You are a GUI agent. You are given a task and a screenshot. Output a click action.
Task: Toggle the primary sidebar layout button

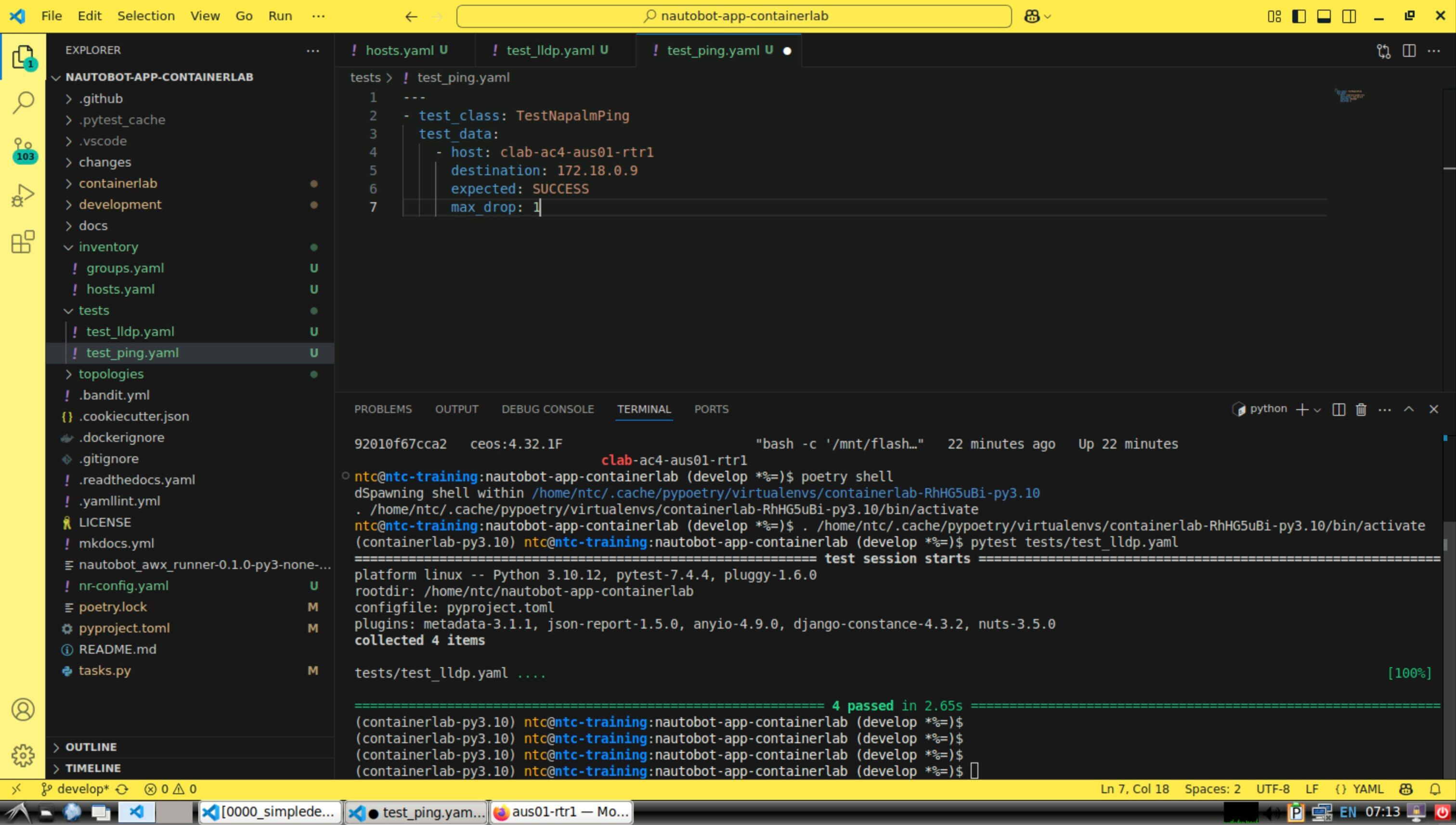[1299, 16]
